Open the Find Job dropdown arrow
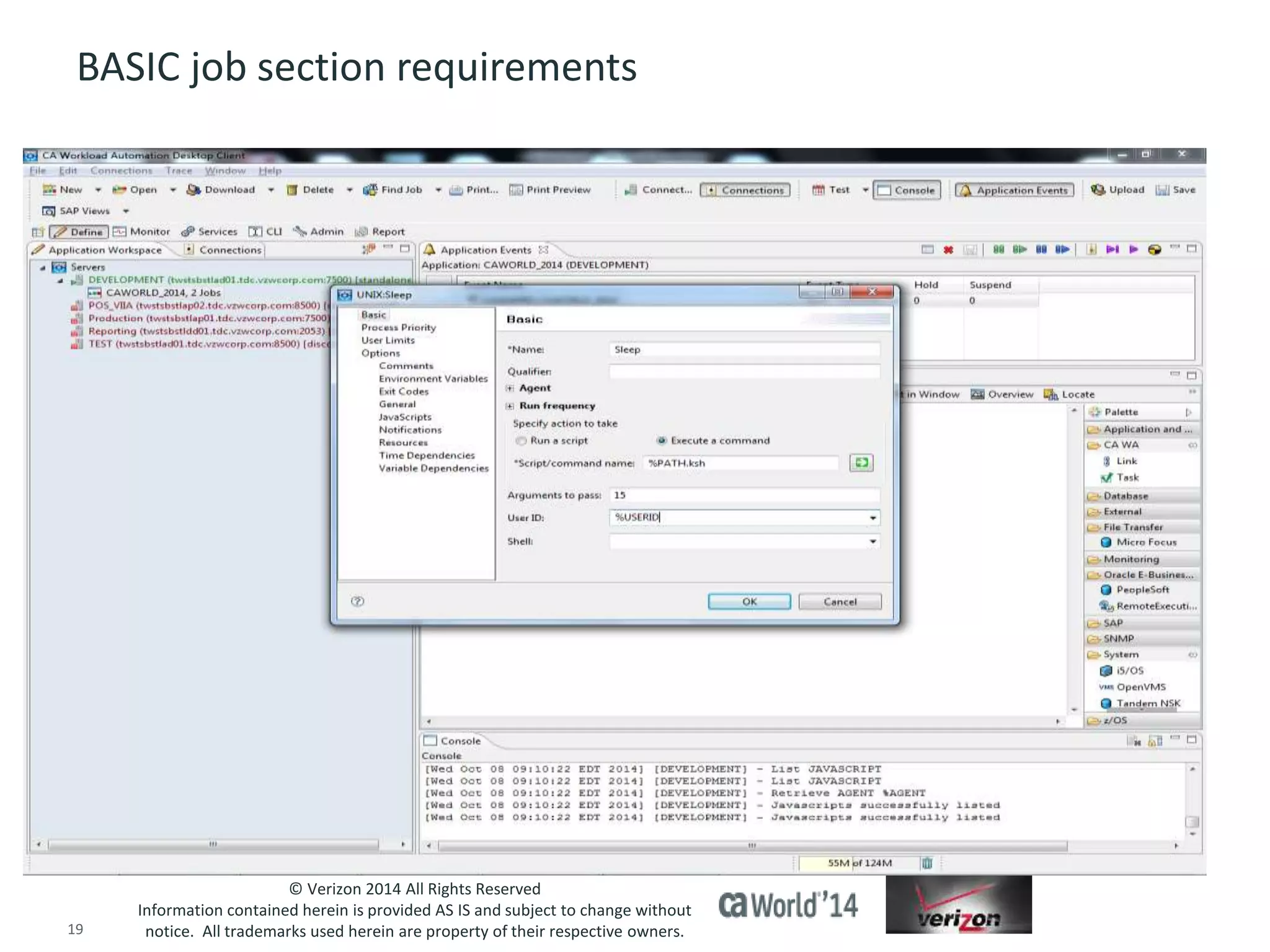 (x=438, y=190)
